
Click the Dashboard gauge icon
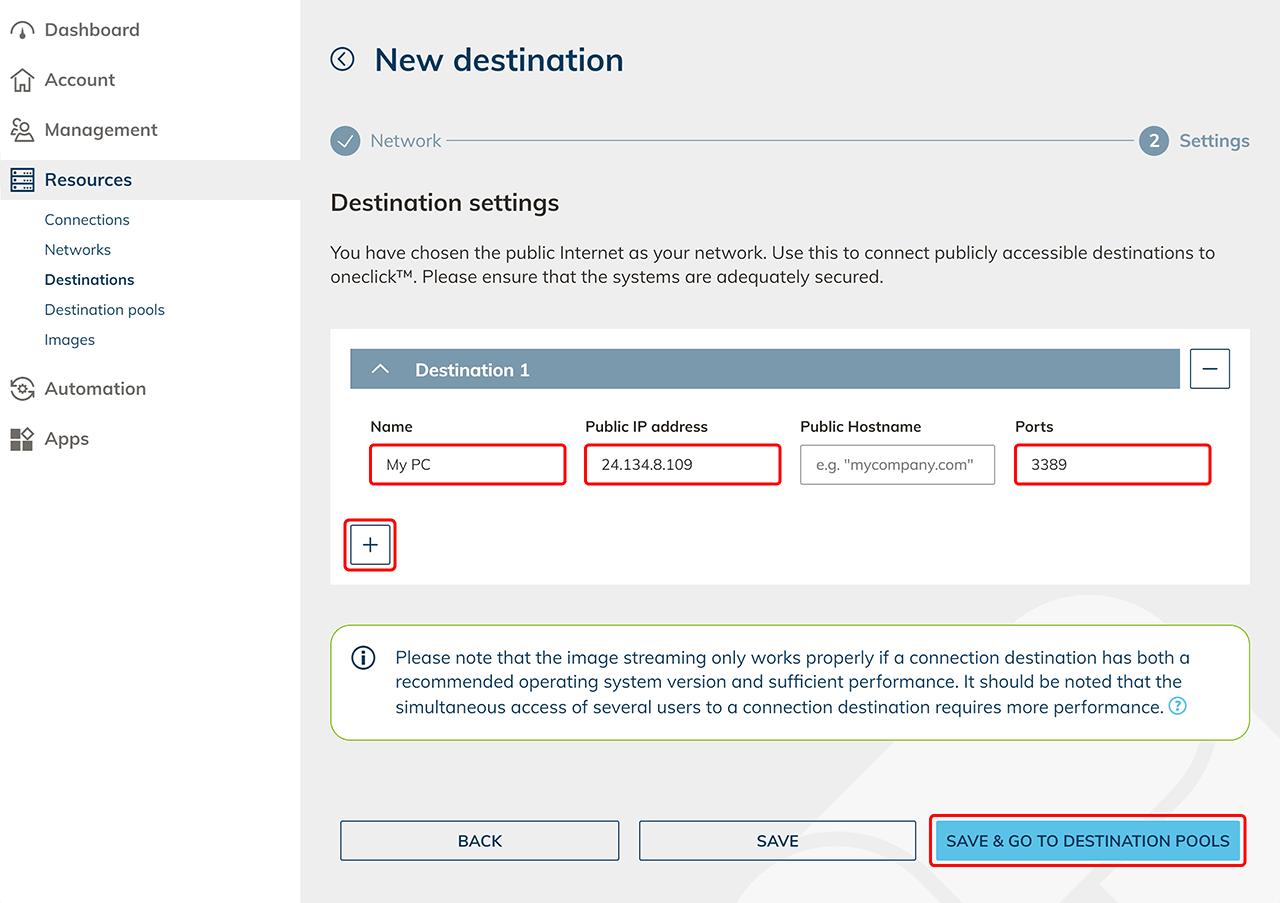[22, 30]
